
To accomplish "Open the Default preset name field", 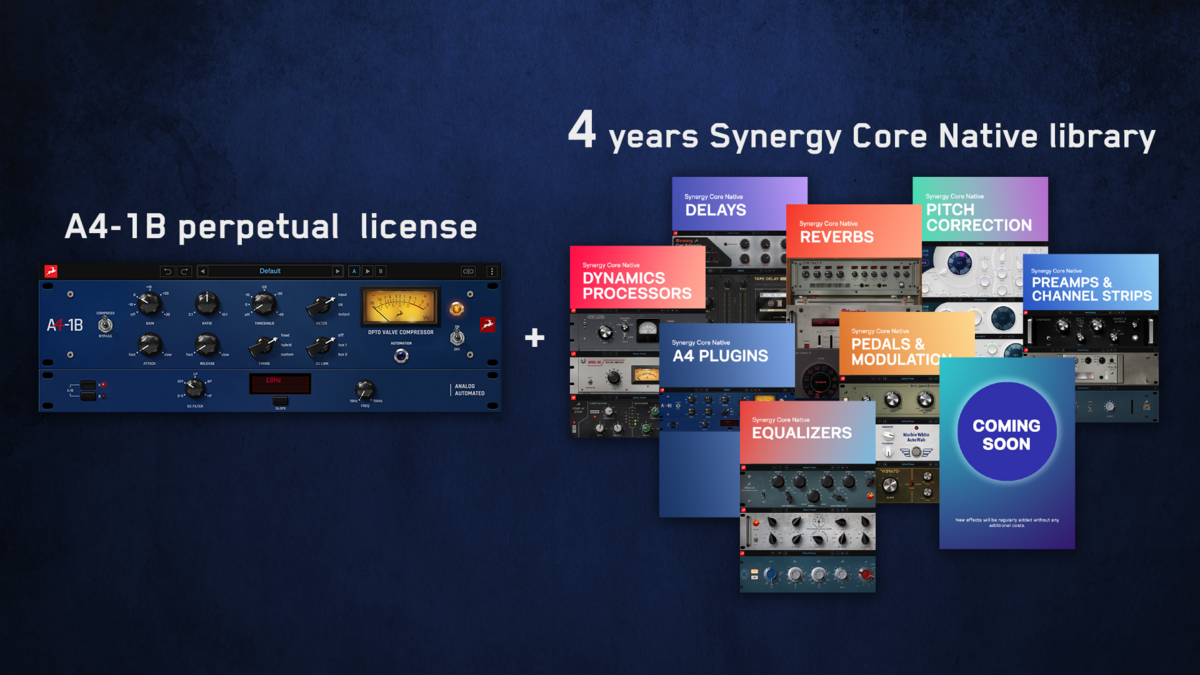I will (268, 271).
